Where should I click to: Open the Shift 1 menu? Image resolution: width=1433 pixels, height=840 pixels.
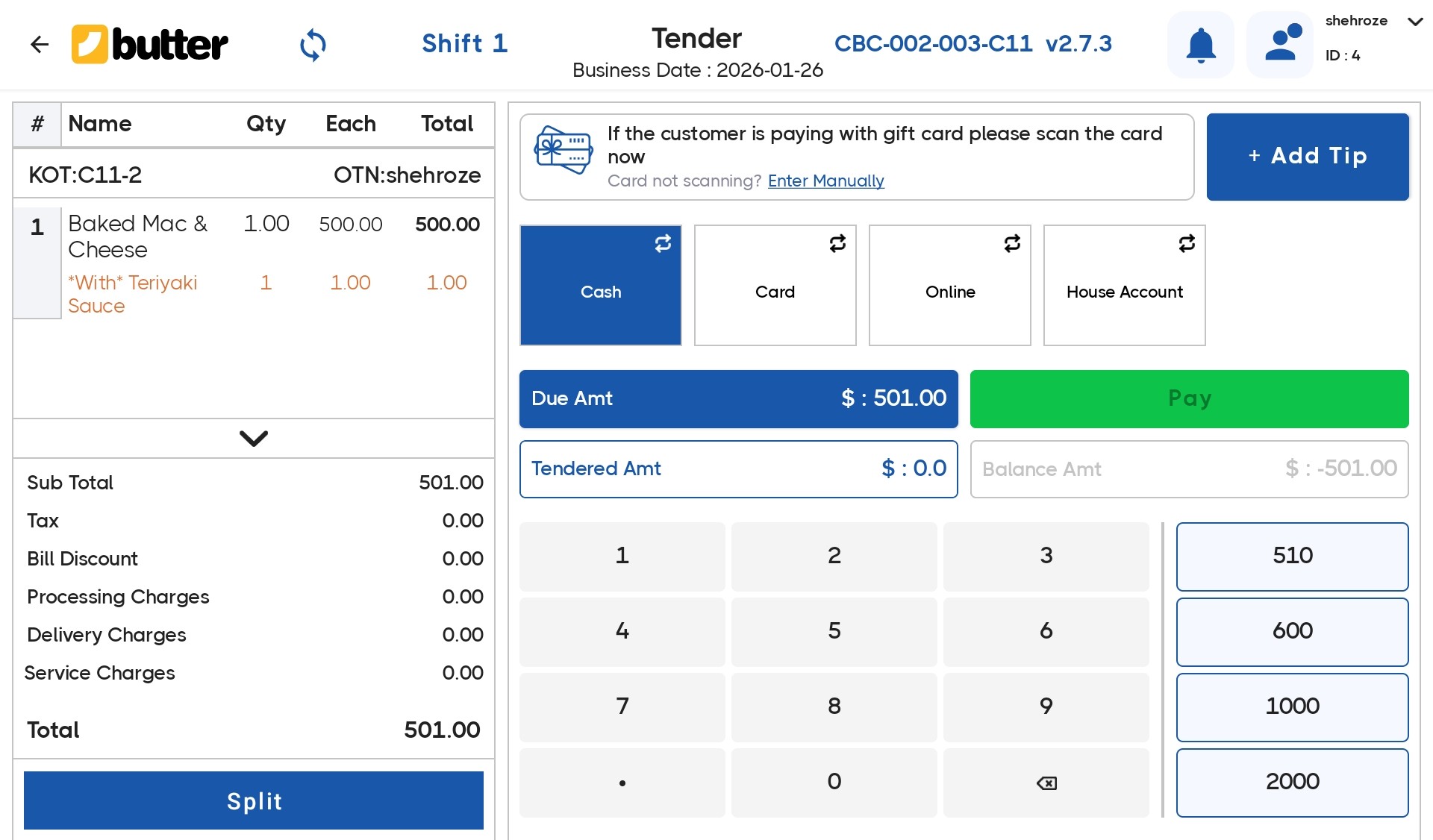[x=464, y=43]
